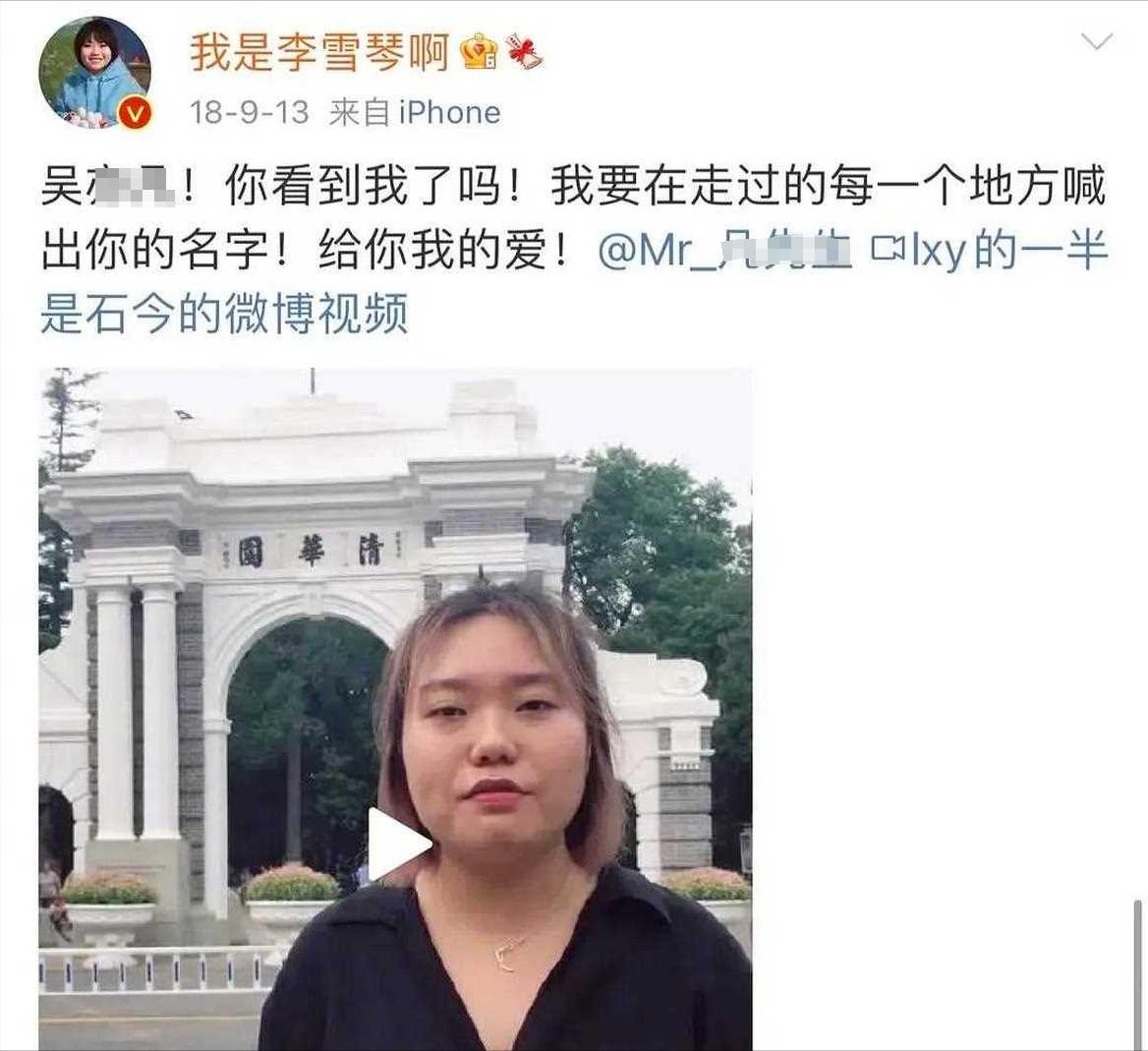Click the 来自 source label
The height and width of the screenshot is (1051, 1148).
(359, 113)
